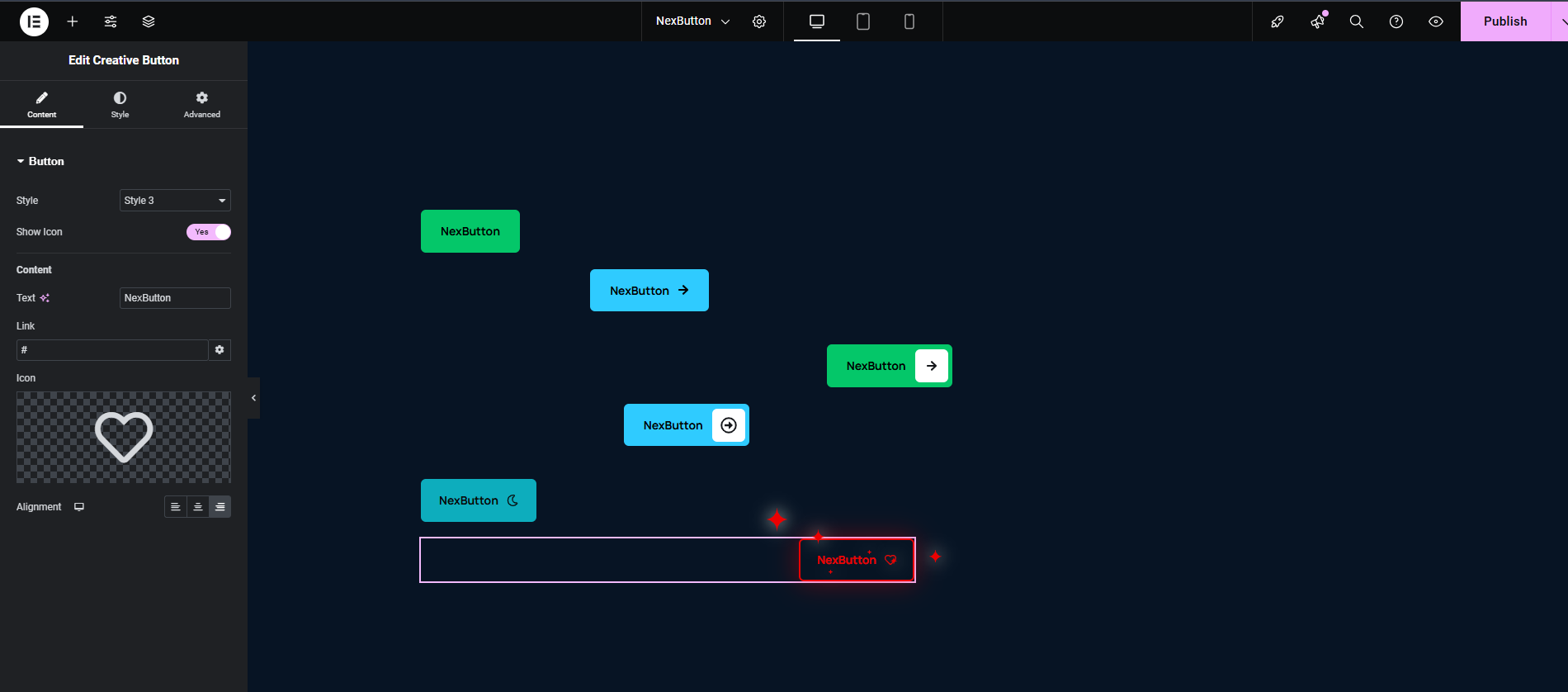Open the Style dropdown showing Style 3

(175, 201)
